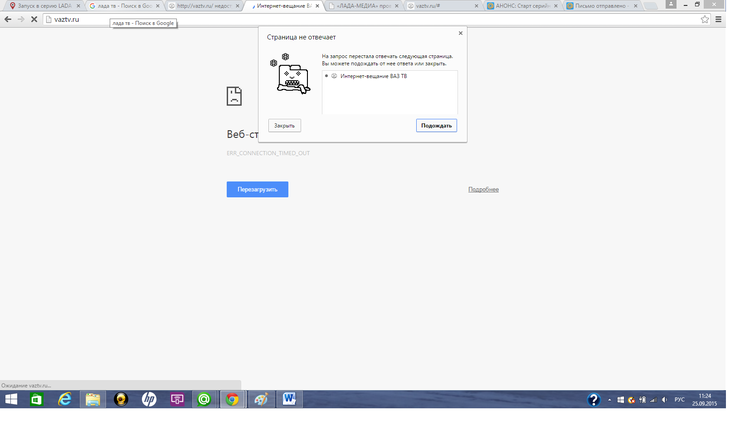Open File Explorer from the taskbar

coord(92,400)
